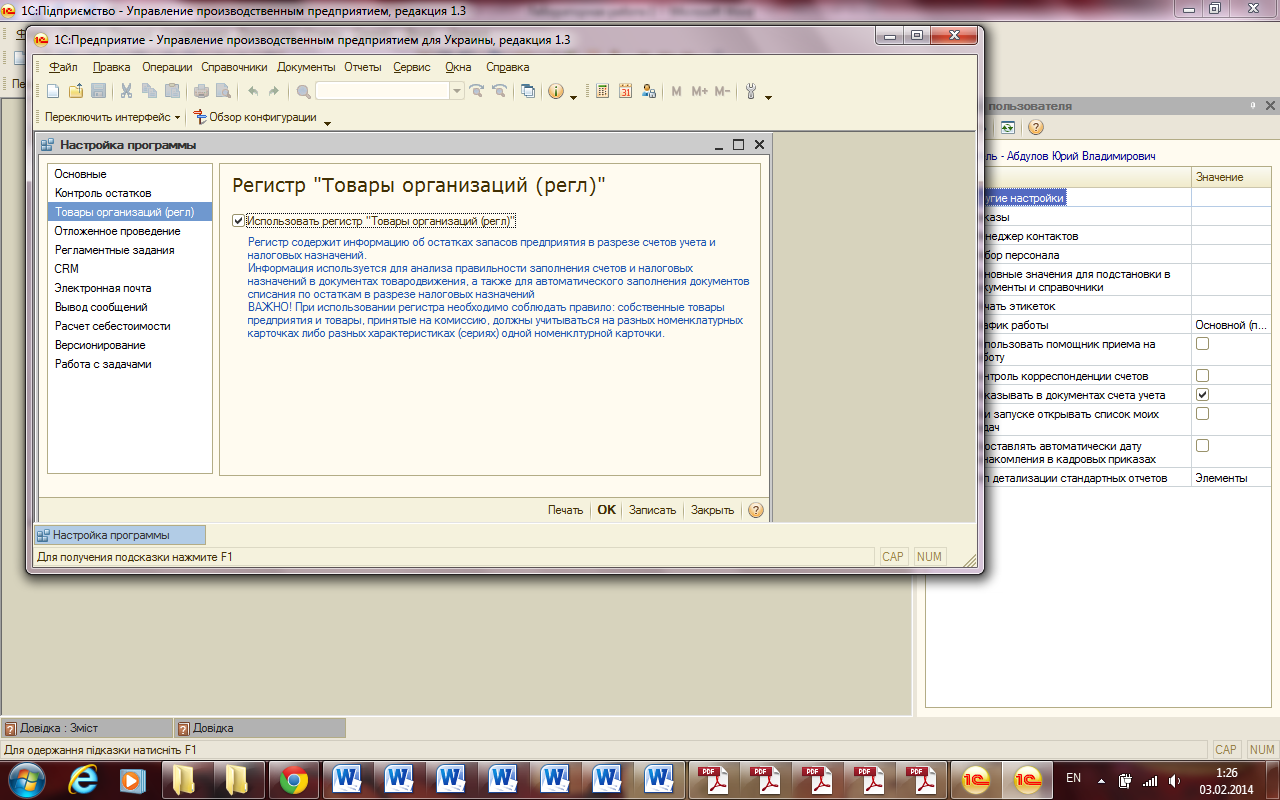1280x800 pixels.
Task: Select Электронная почта section
Action: click(x=130, y=288)
